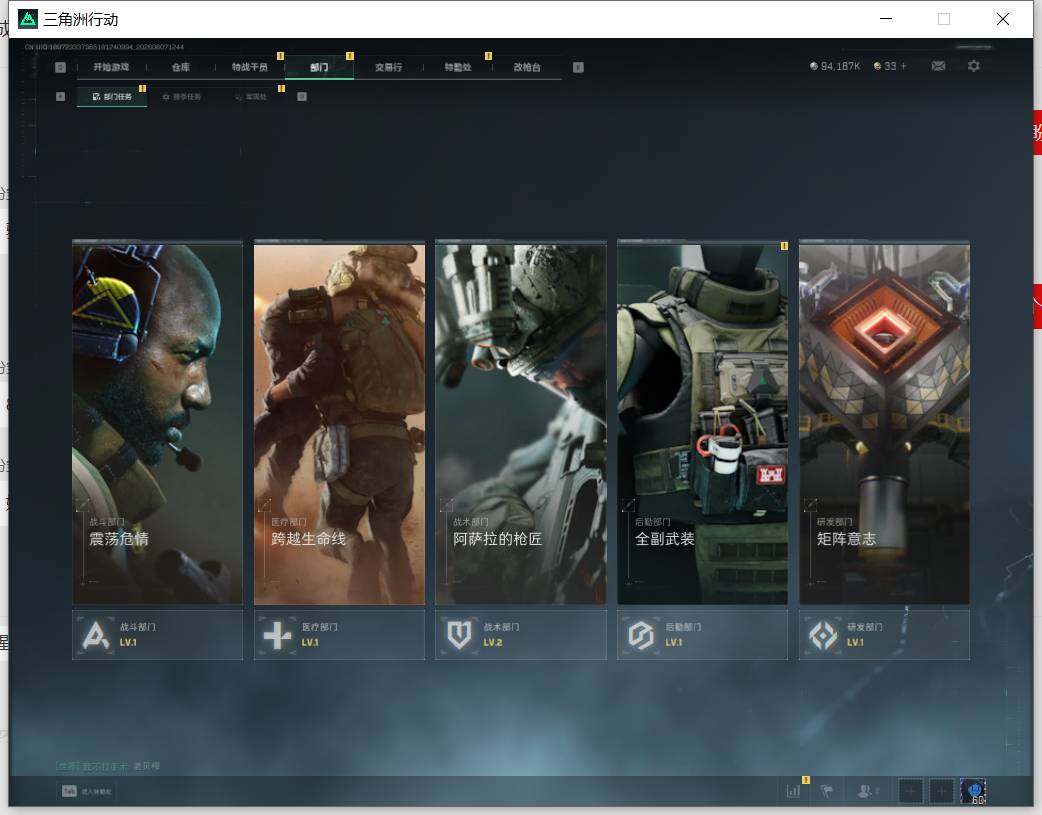1042x815 pixels.
Task: Click the chat message line above the bottom bar
Action: 108,766
